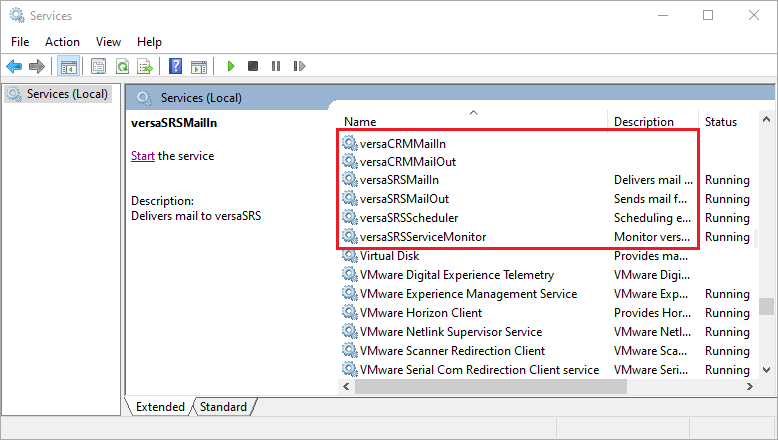Screen dimensions: 778x440
Task: Open the View menu
Action: pyautogui.click(x=108, y=42)
